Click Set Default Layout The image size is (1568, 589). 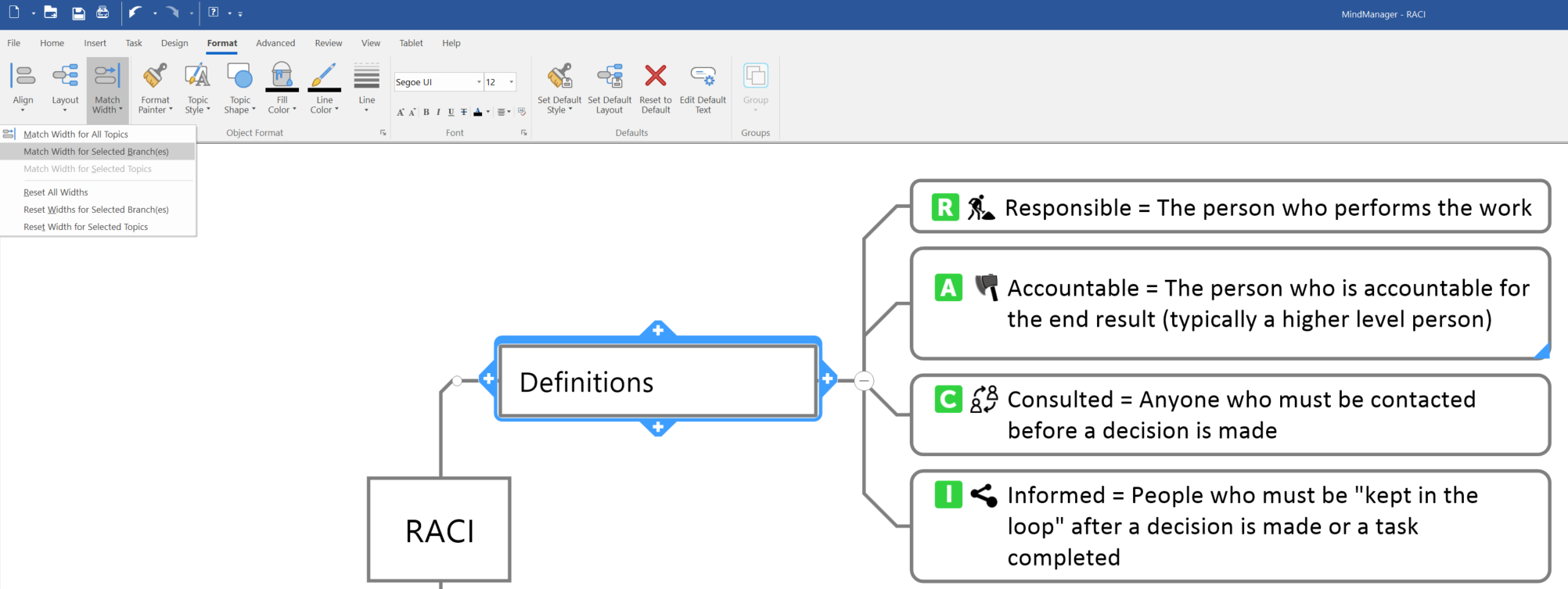[x=610, y=88]
